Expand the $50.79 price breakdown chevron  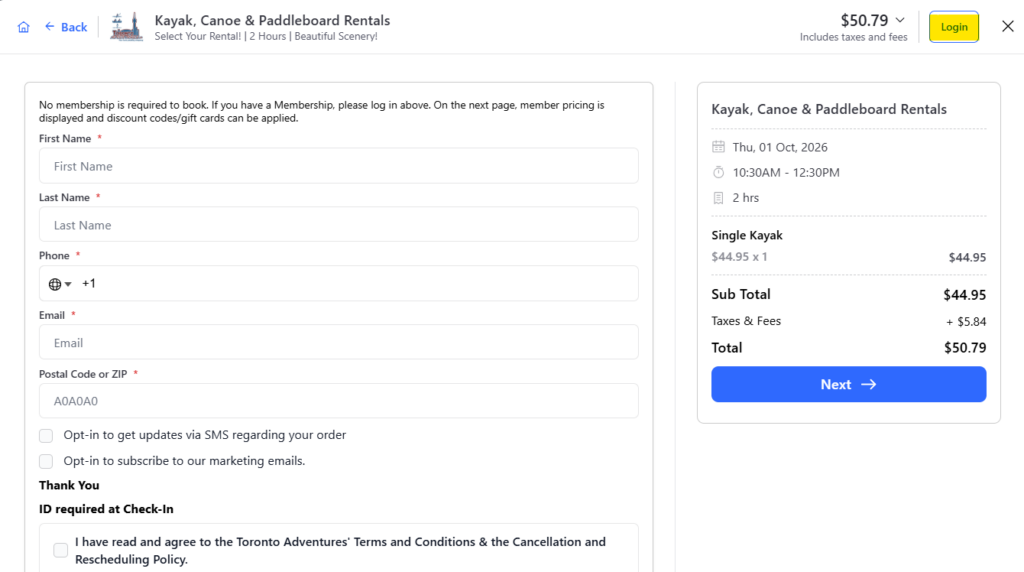(900, 20)
